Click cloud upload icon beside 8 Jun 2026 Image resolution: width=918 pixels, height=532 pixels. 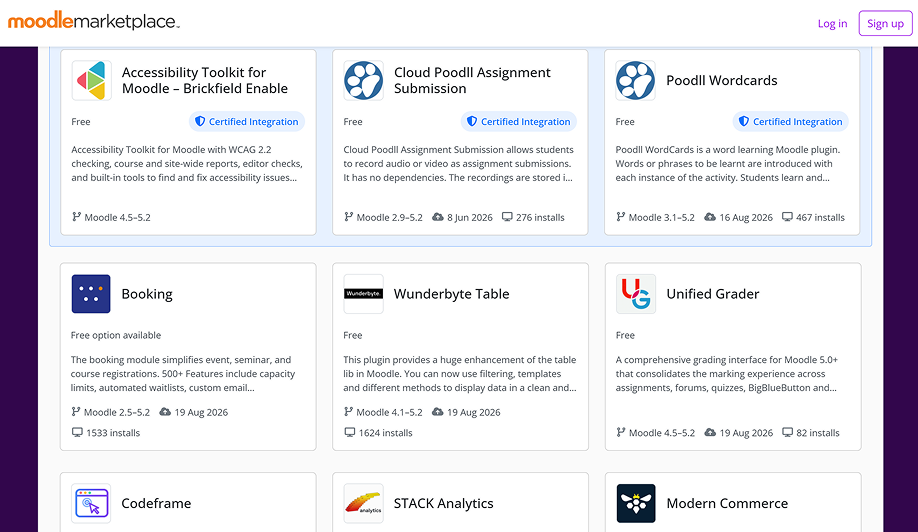click(x=437, y=217)
